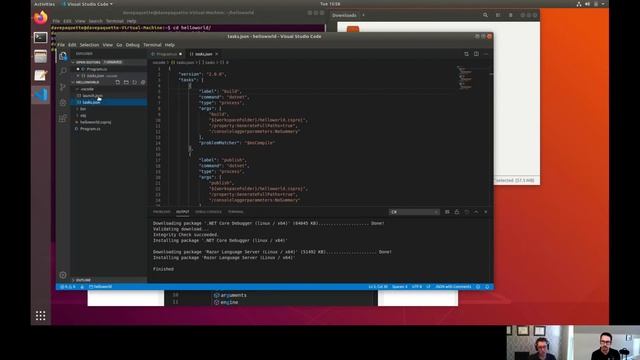The image size is (640, 360).
Task: Show Applications grid in the dock
Action: click(40, 316)
